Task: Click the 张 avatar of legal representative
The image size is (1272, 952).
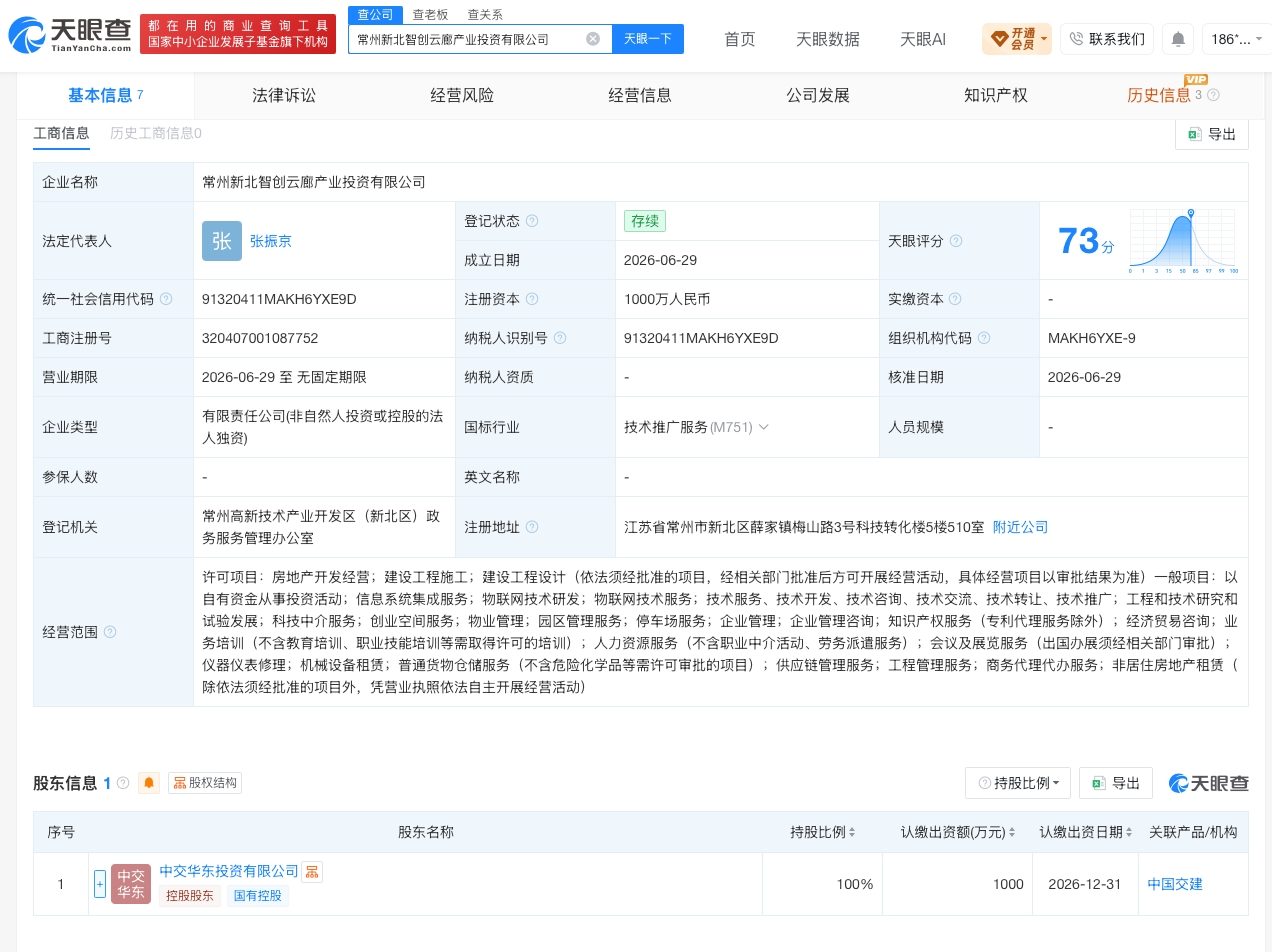Action: point(222,241)
